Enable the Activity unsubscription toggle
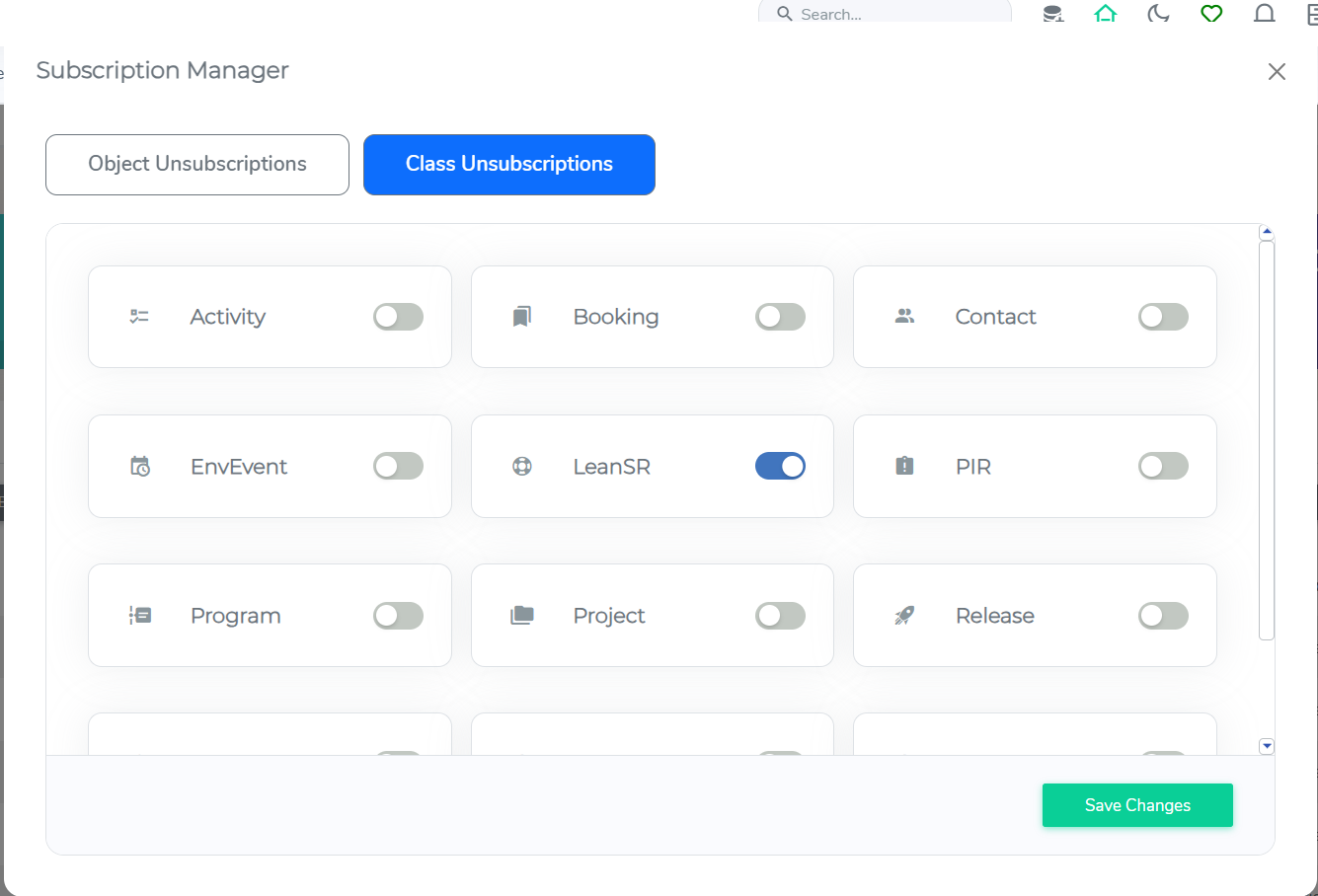This screenshot has width=1318, height=896. pos(398,317)
